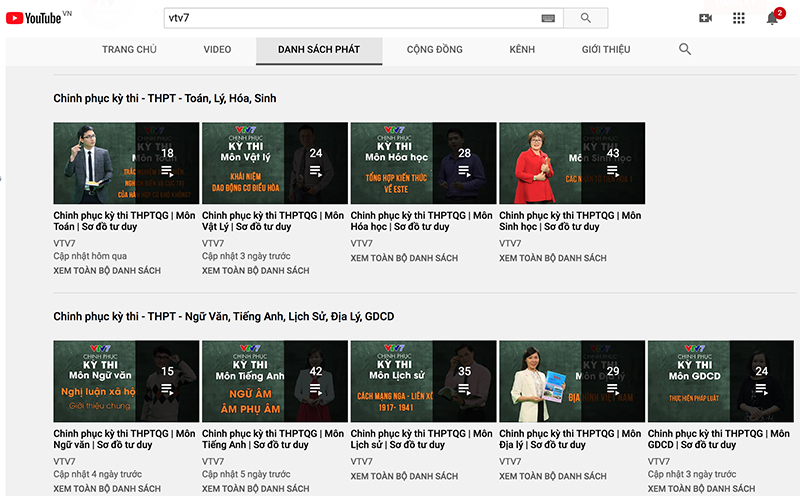The image size is (800, 496).
Task: Switch to the TRANG CHỦ tab
Action: pos(132,49)
